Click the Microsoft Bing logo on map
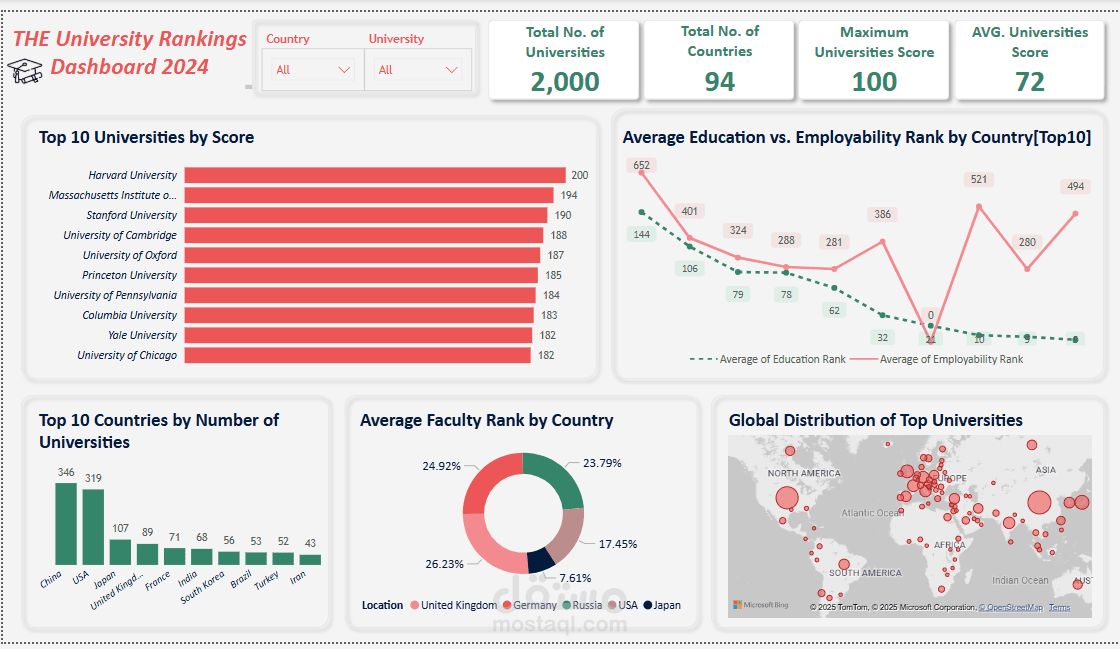1120x649 pixels. [x=761, y=605]
